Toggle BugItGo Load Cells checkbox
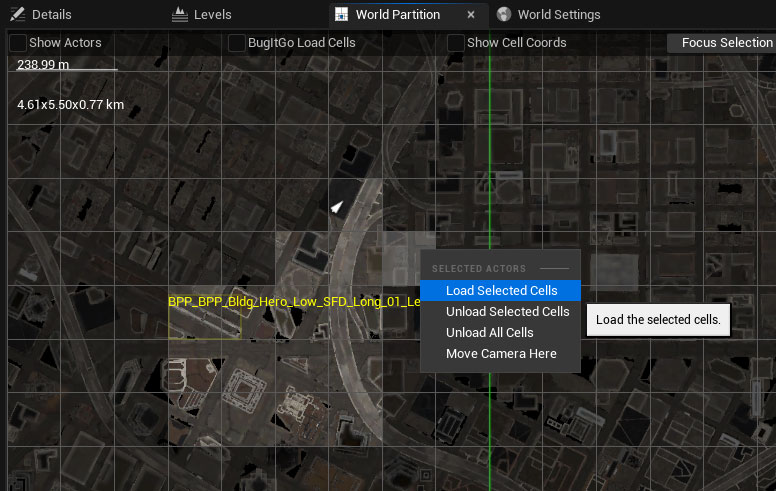The image size is (776, 491). 237,43
